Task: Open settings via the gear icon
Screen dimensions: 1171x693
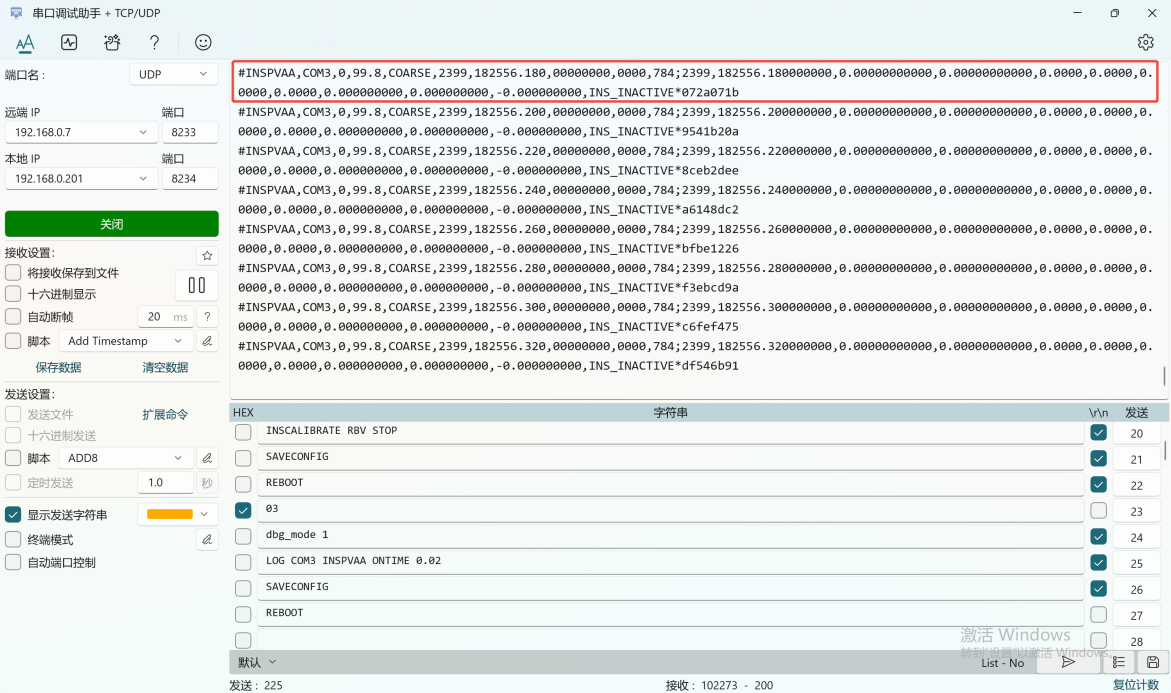Action: click(1146, 42)
